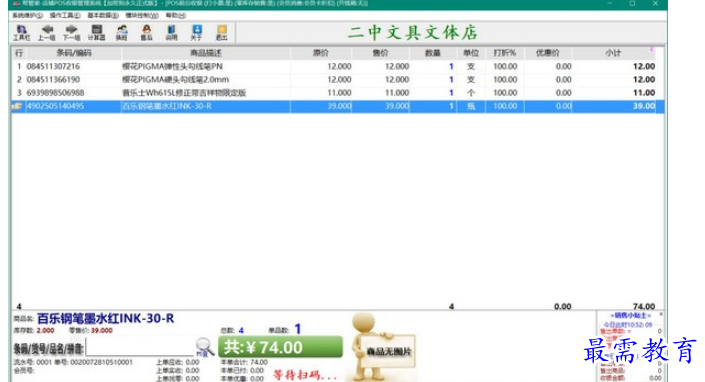Click the red 等待扫码... status text
705x382 pixels.
click(x=305, y=375)
